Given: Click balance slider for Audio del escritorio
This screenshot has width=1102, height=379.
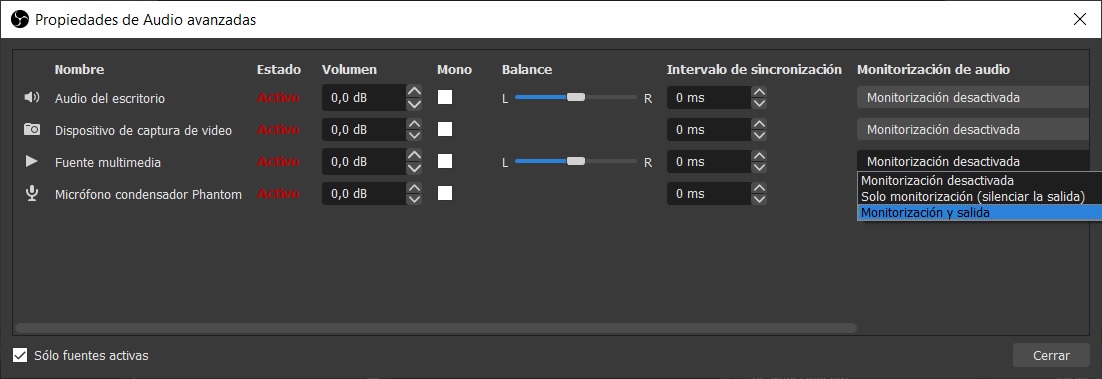Looking at the screenshot, I should (x=576, y=98).
